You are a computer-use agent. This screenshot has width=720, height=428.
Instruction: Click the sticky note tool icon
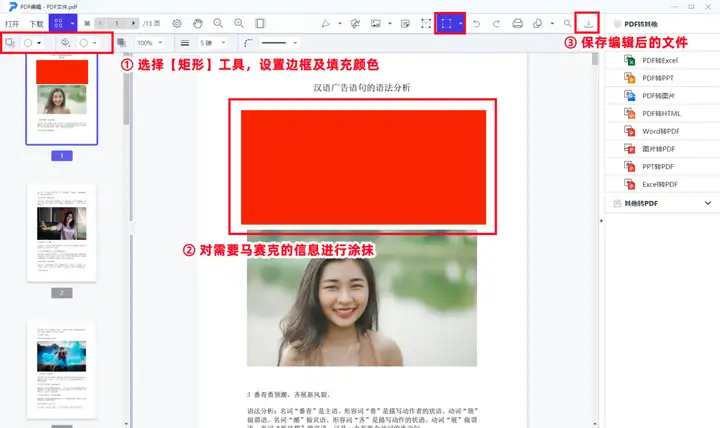(405, 23)
